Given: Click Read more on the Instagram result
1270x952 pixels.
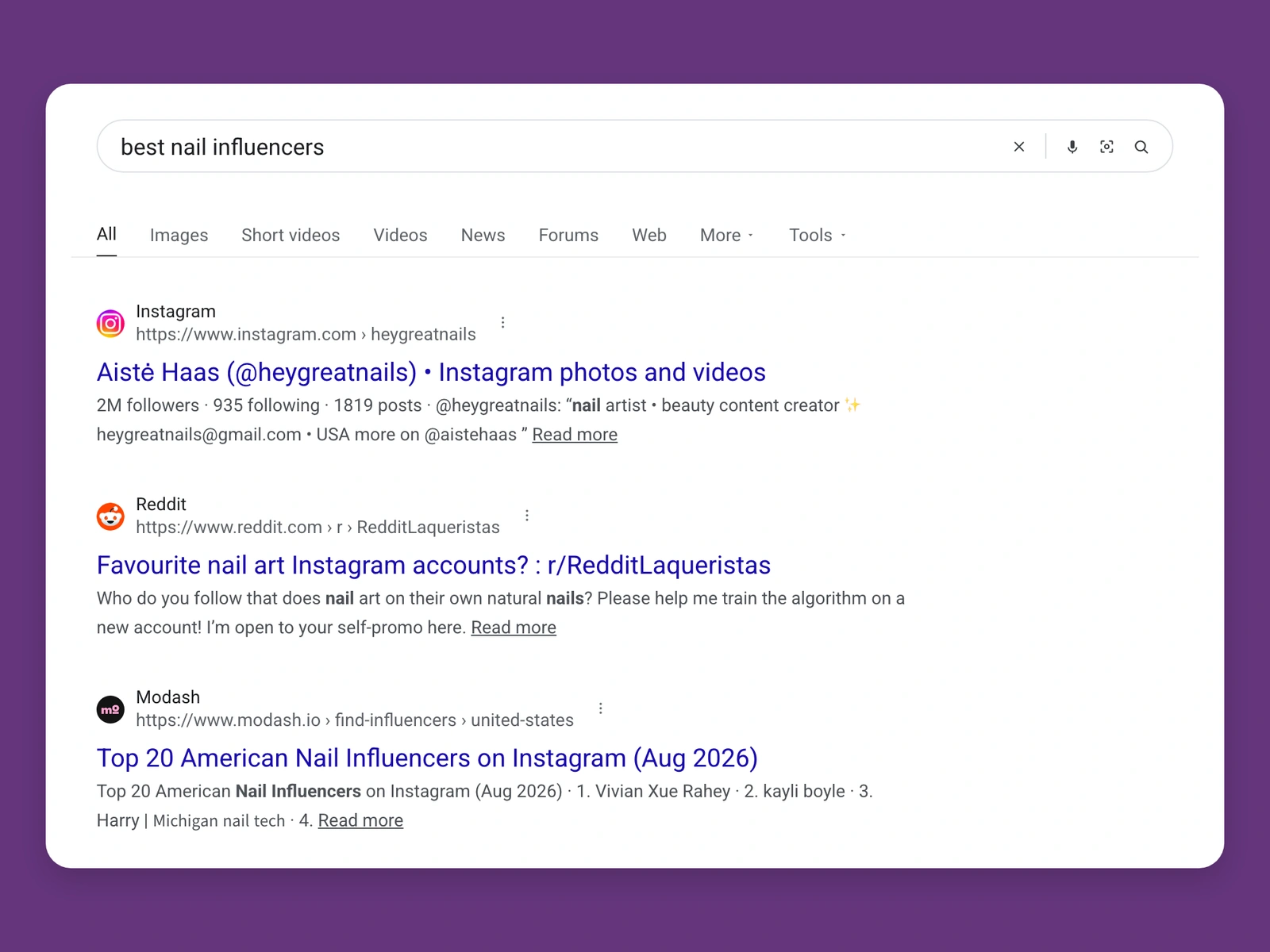Looking at the screenshot, I should tap(575, 435).
